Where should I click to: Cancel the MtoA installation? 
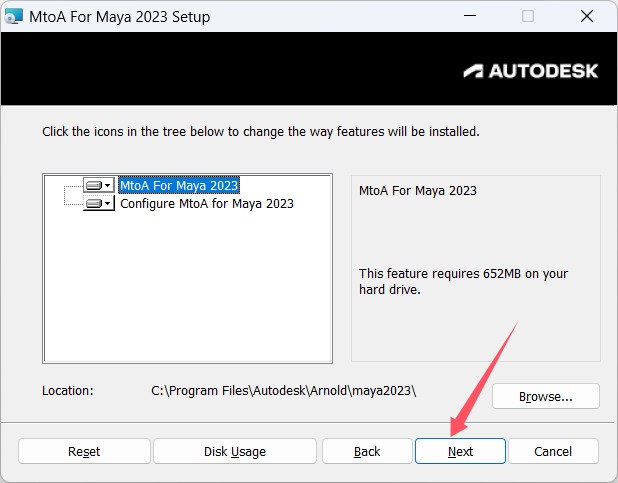553,451
